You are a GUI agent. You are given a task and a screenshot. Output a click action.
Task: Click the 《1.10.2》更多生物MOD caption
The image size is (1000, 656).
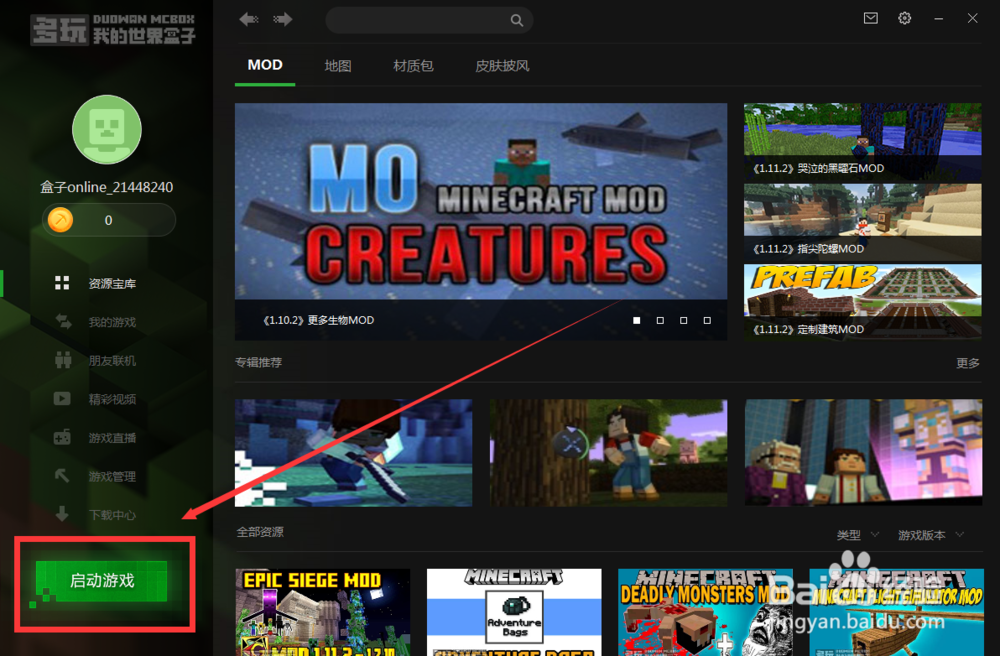[318, 320]
